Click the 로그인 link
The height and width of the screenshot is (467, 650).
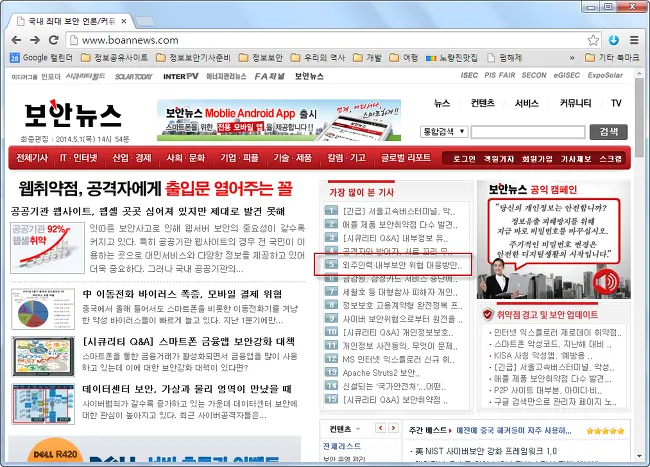464,159
